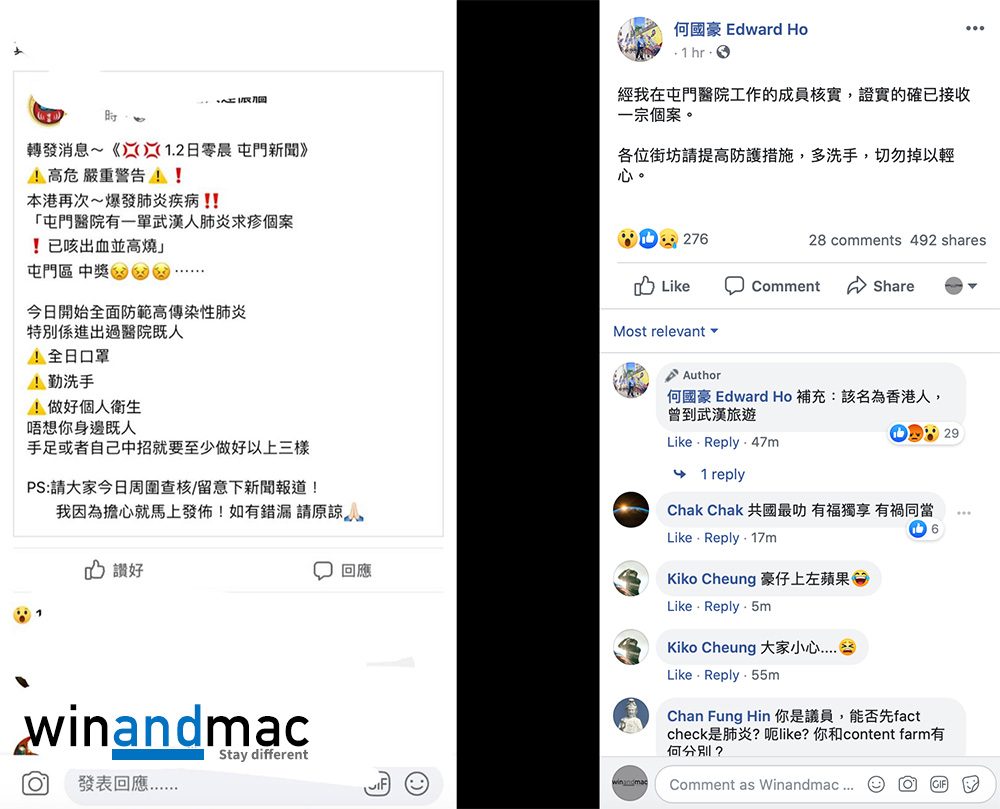
Task: Click the sticker icon in the right comment box
Action: pos(971,785)
